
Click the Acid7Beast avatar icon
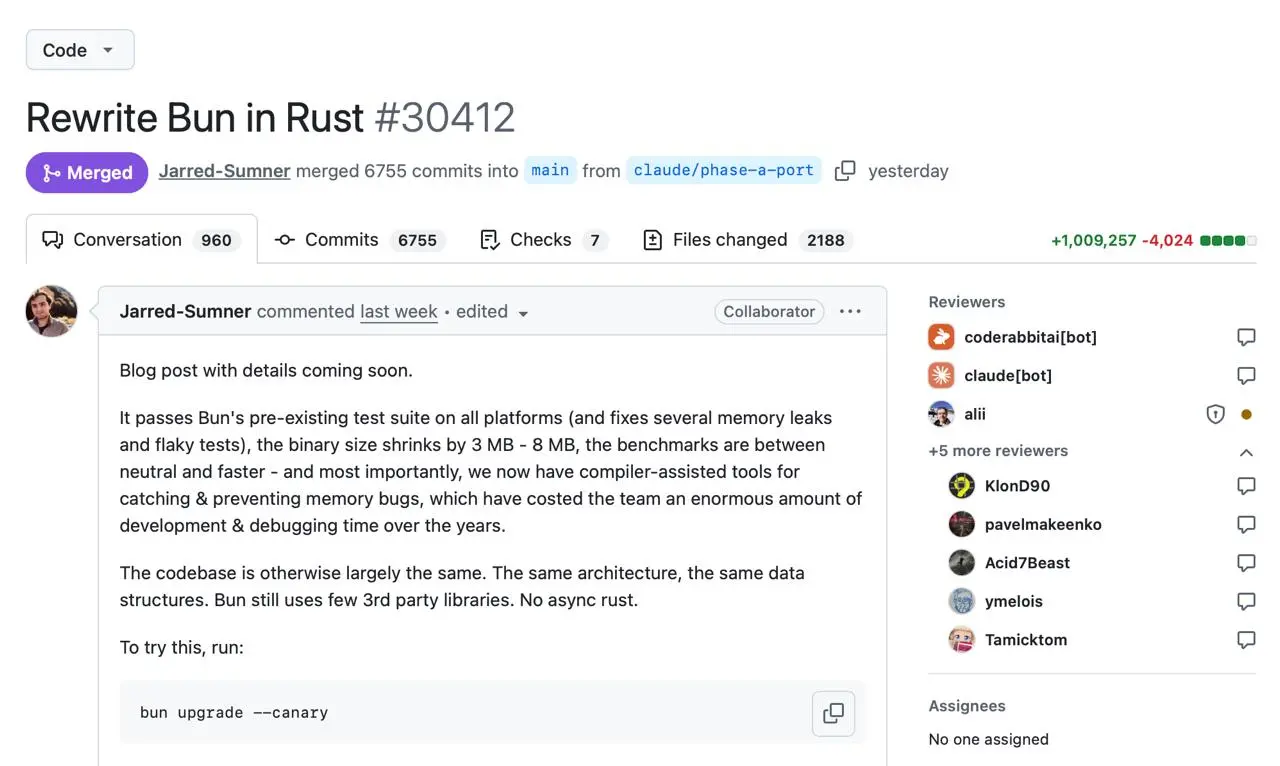point(961,563)
